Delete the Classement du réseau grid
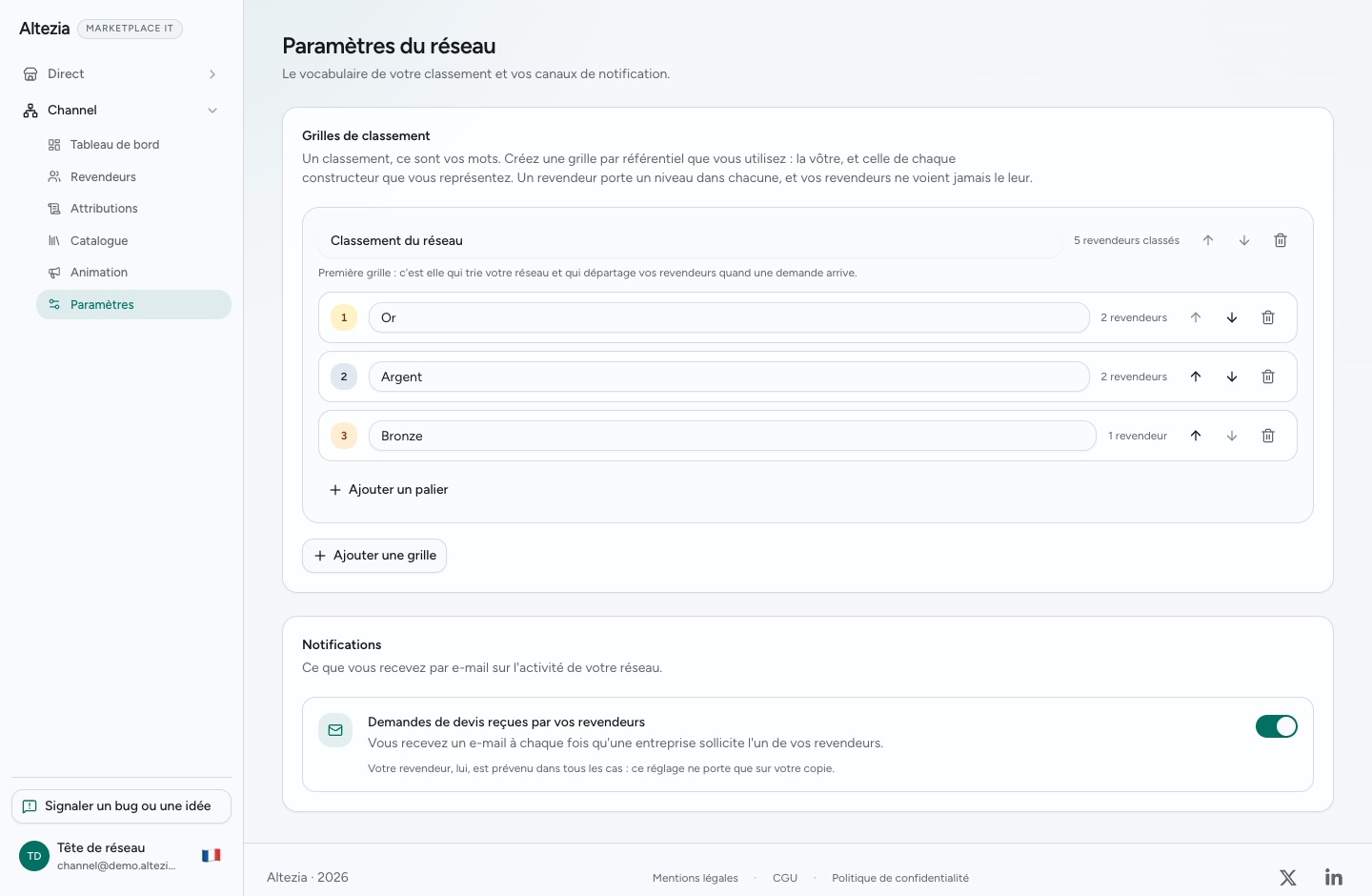This screenshot has width=1372, height=896. 1281,240
